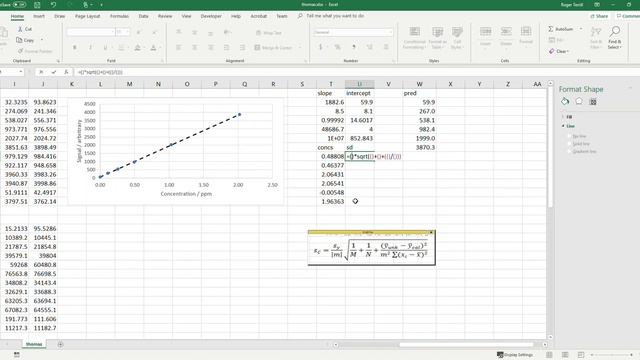Screen dimensions: 640x360
Task: Open the Name Box dropdown
Action: (21, 72)
